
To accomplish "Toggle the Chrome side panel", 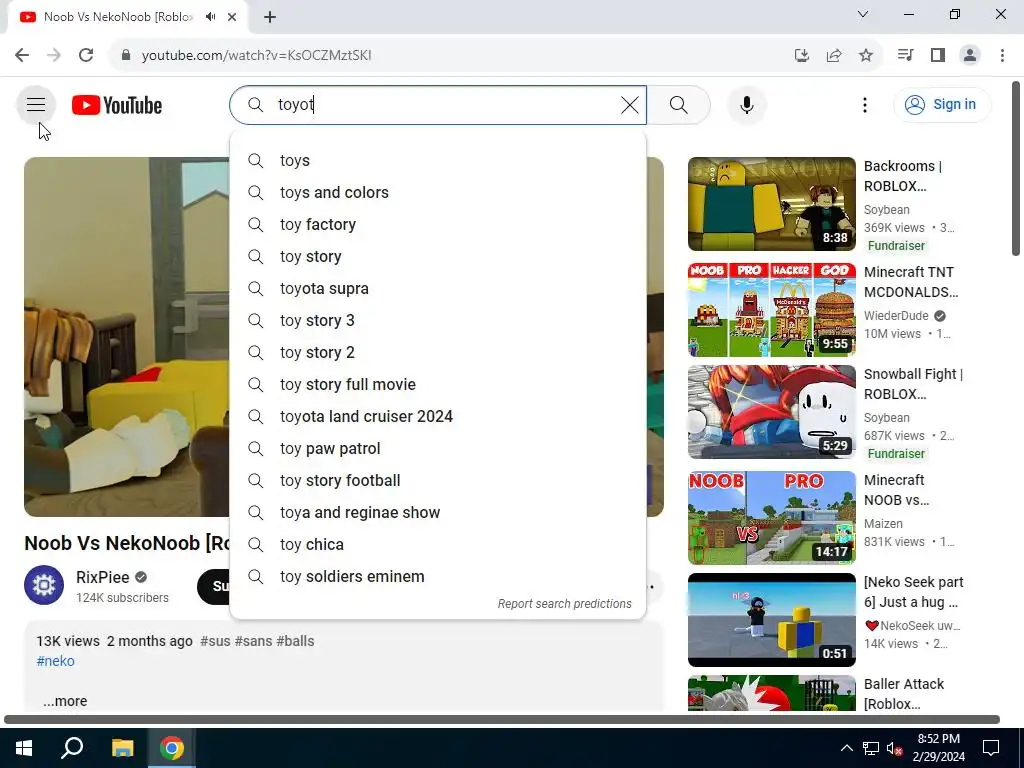I will click(x=938, y=55).
